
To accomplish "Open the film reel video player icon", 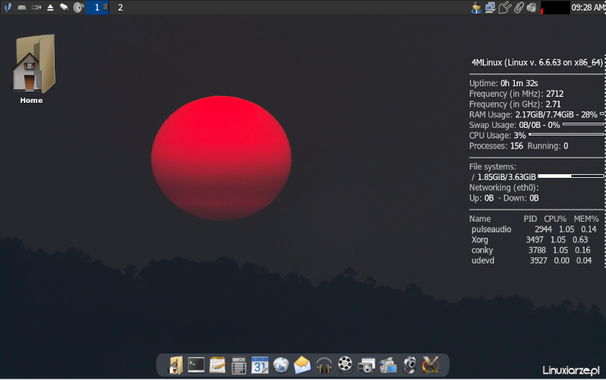I will point(345,364).
